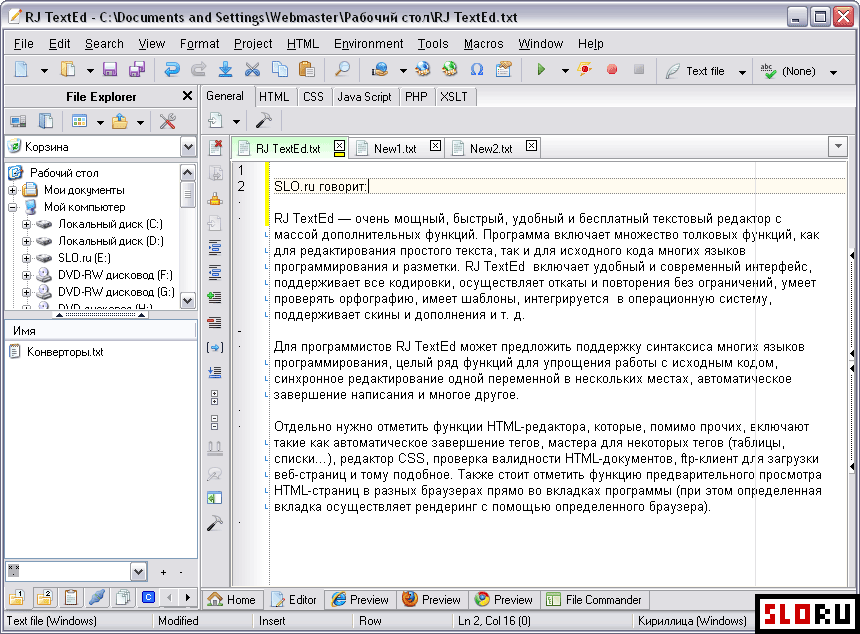Viewport: 860px width, 634px height.
Task: Select the file Конверторы.txt
Action: [65, 352]
